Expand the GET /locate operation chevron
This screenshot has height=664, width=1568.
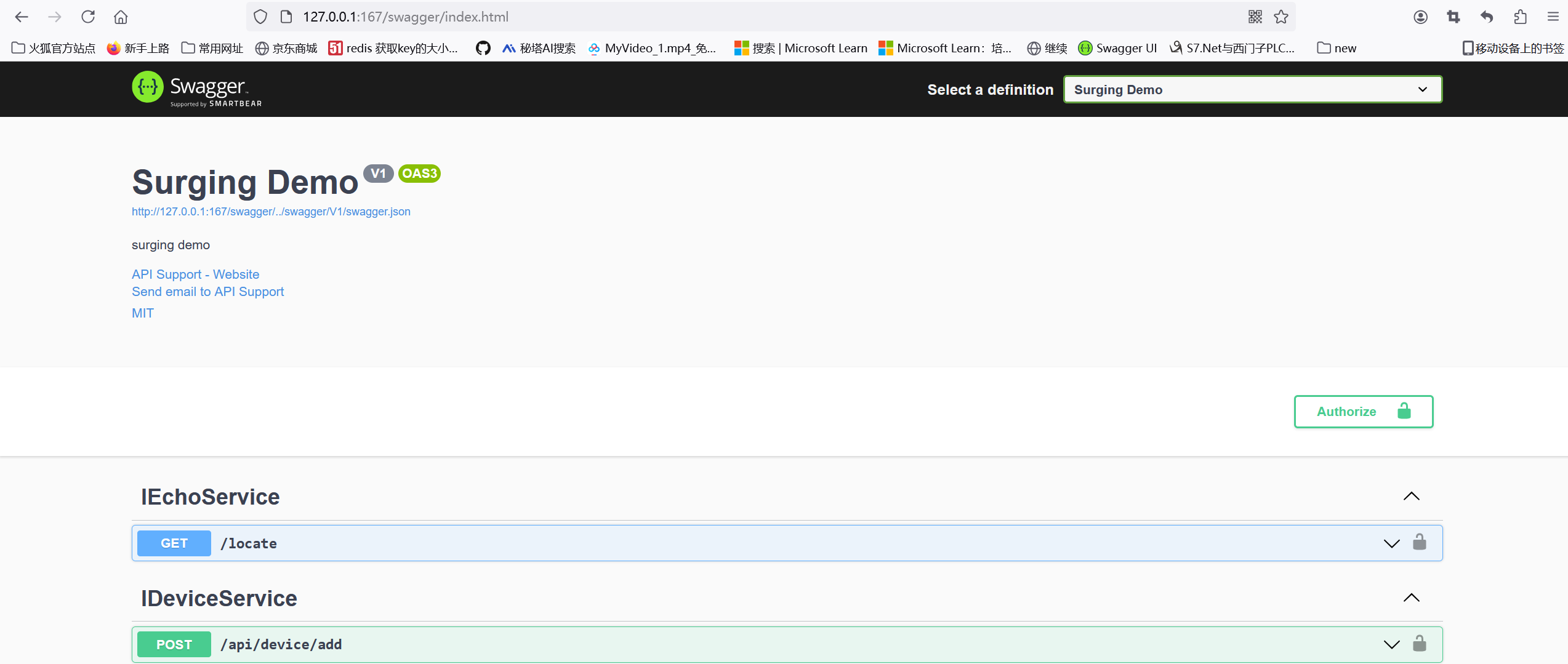coord(1391,543)
